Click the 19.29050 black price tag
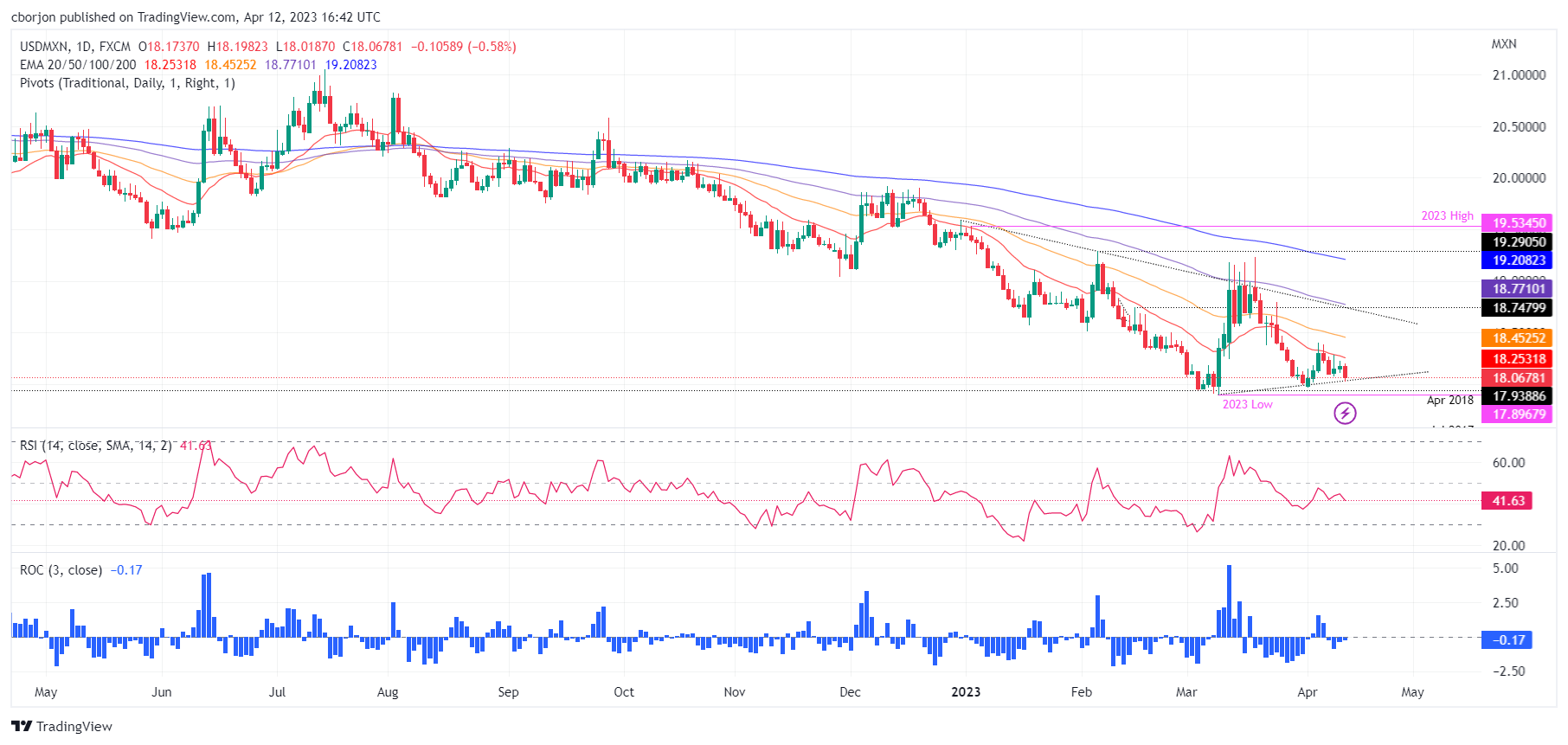The width and height of the screenshot is (1568, 745). point(1519,242)
